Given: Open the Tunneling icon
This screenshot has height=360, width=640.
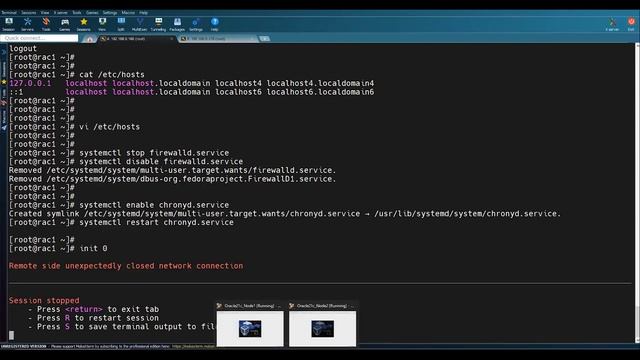Looking at the screenshot, I should click(158, 24).
